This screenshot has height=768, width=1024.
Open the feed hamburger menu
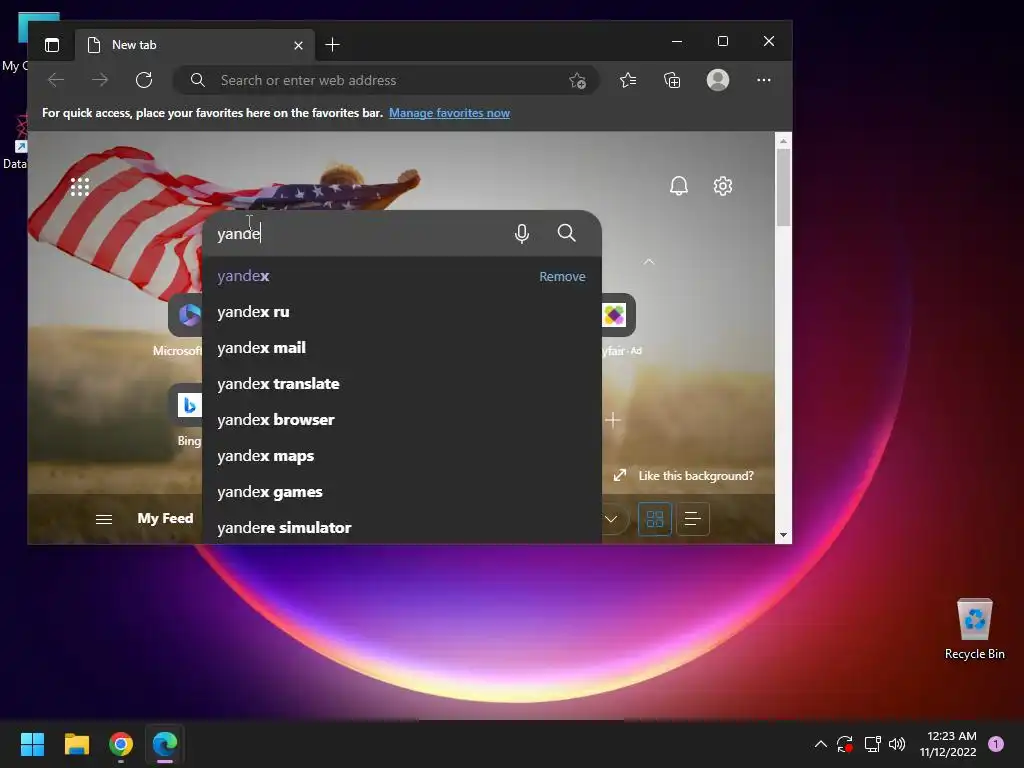click(x=104, y=520)
